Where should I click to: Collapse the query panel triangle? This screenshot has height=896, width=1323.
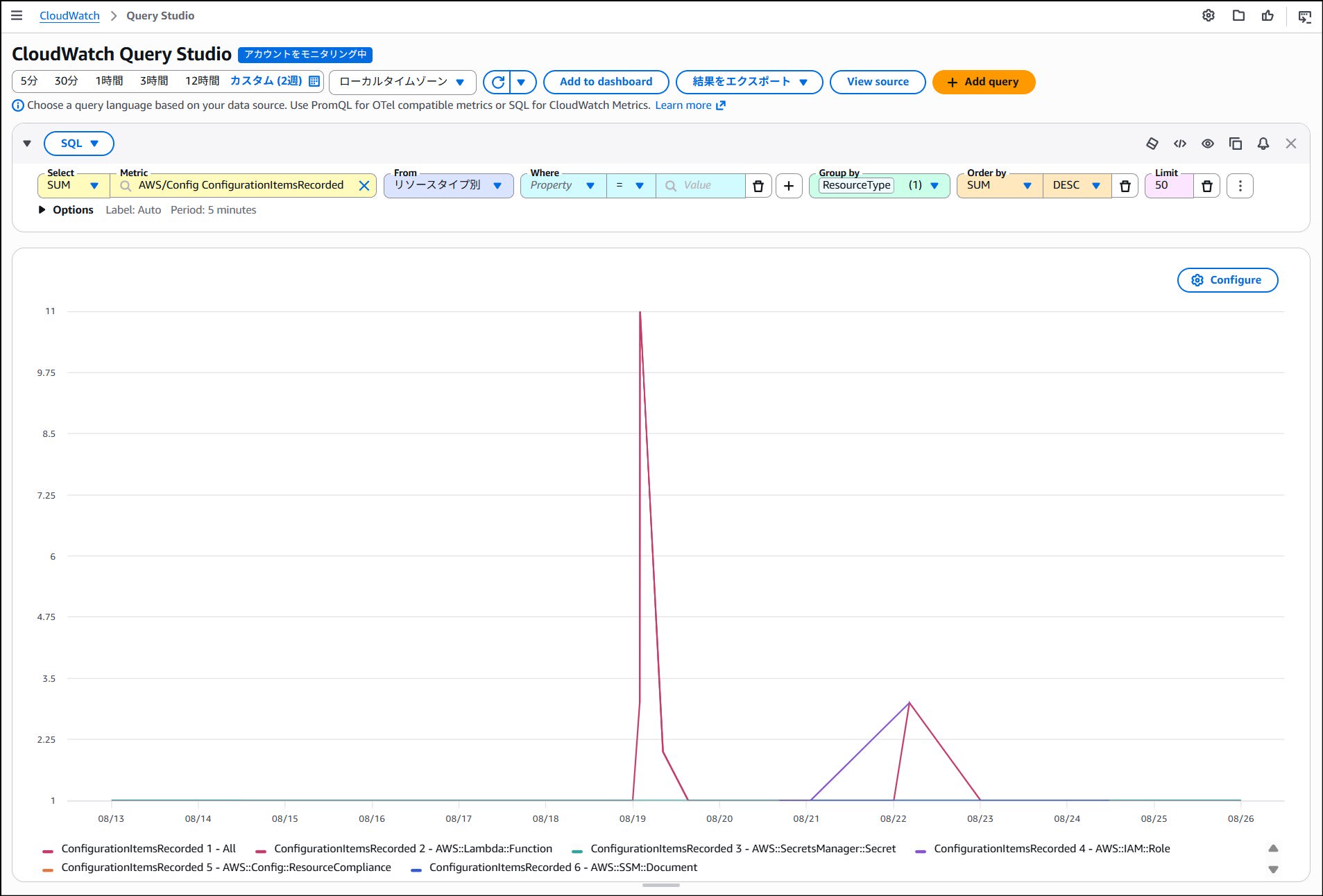coord(27,144)
